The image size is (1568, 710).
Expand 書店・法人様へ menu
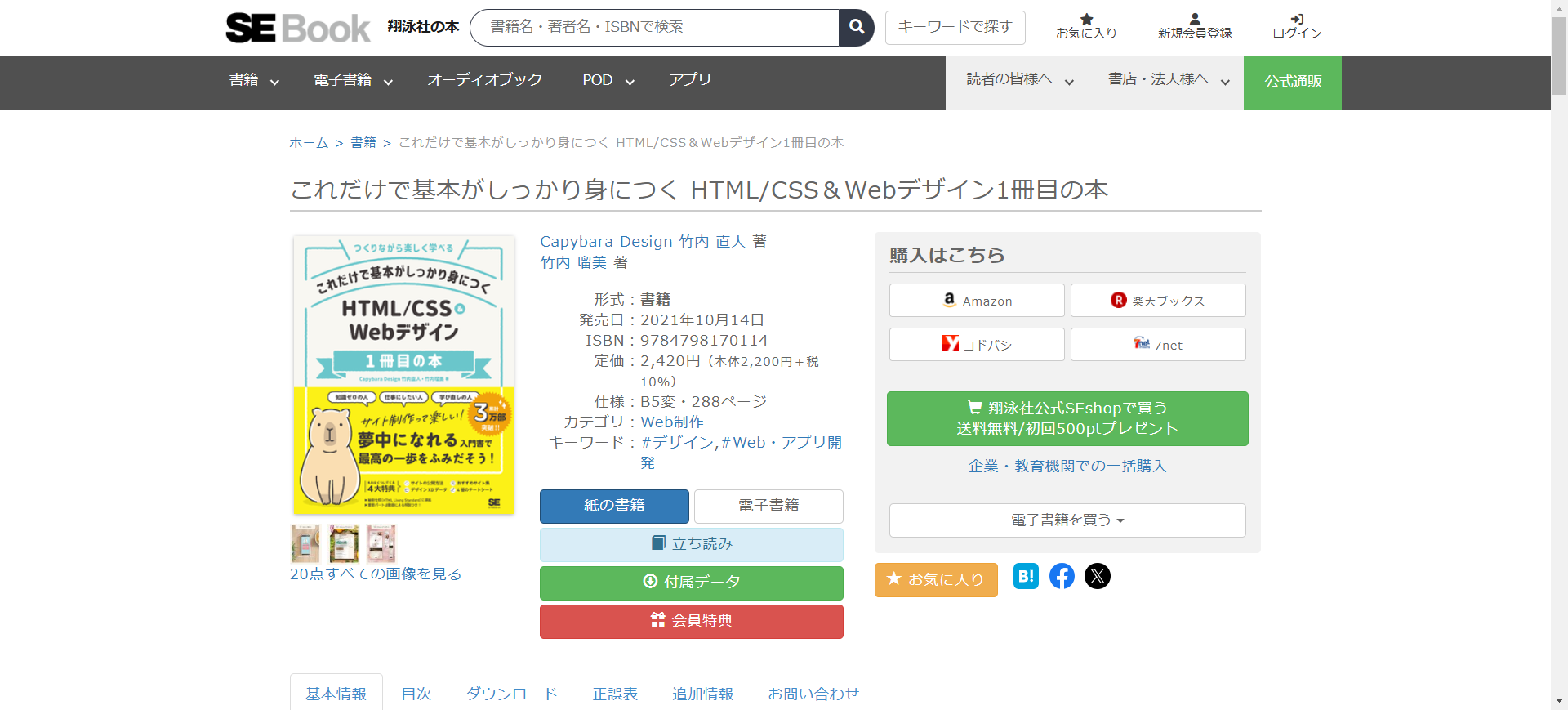pos(1169,80)
